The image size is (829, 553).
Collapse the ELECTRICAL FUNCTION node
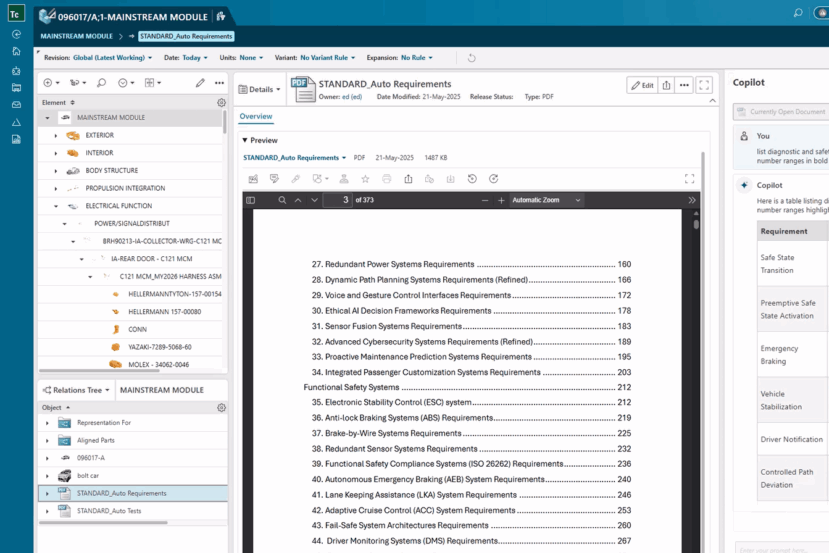[x=57, y=206]
